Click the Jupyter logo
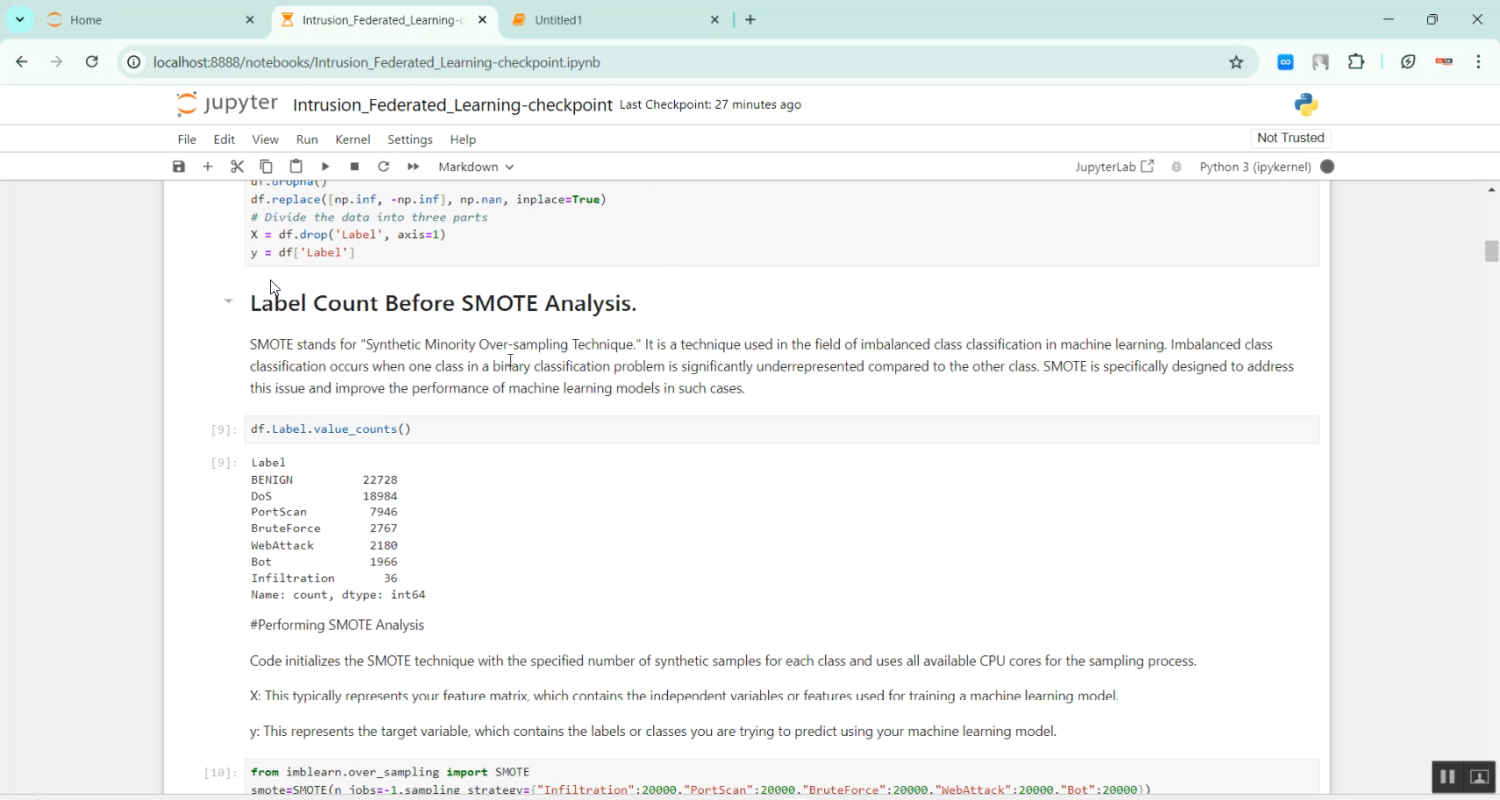 click(227, 104)
